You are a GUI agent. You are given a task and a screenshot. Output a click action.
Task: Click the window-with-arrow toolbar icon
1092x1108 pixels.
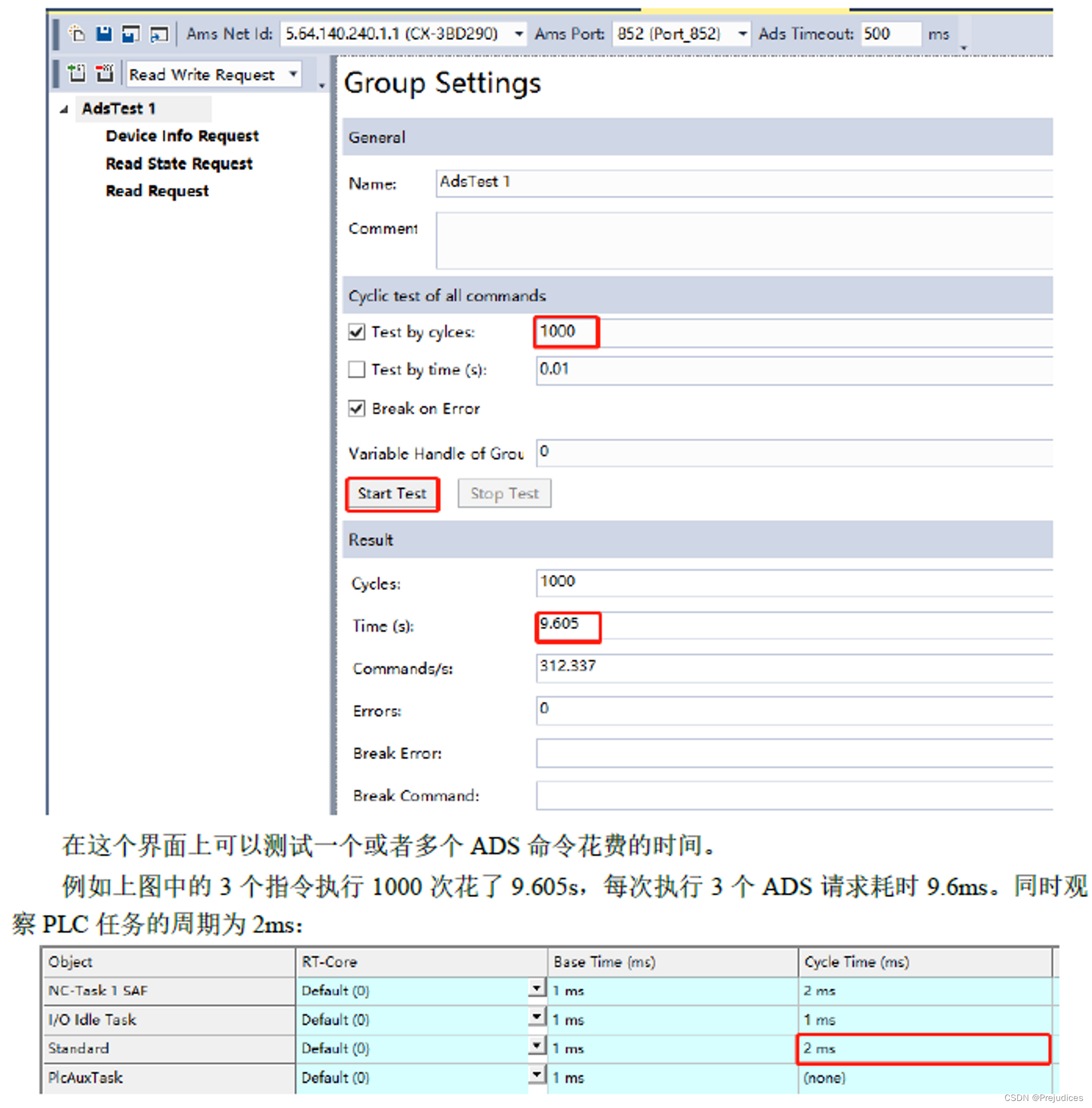coord(157,34)
